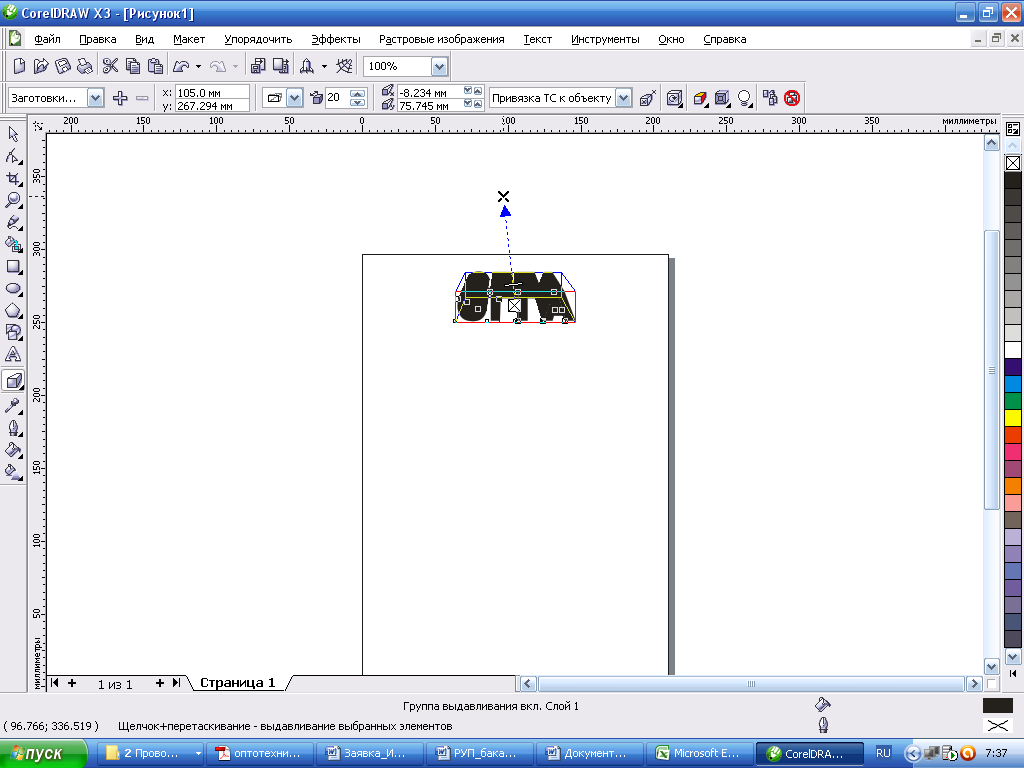
Task: Select the Crop tool
Action: [13, 178]
